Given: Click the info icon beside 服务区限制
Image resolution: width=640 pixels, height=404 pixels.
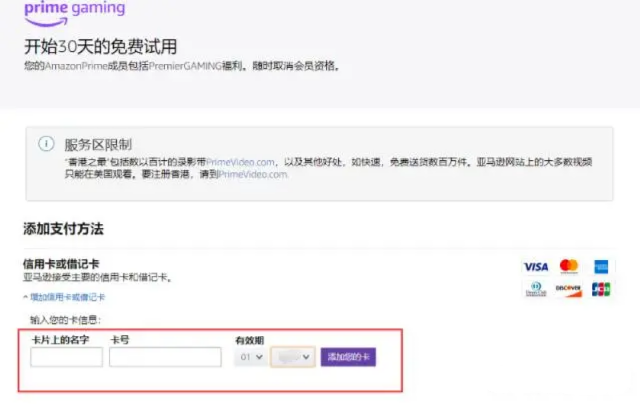Looking at the screenshot, I should [x=46, y=143].
